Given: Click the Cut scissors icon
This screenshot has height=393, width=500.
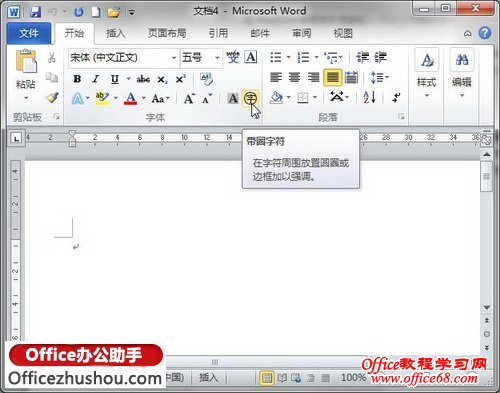Looking at the screenshot, I should point(52,58).
